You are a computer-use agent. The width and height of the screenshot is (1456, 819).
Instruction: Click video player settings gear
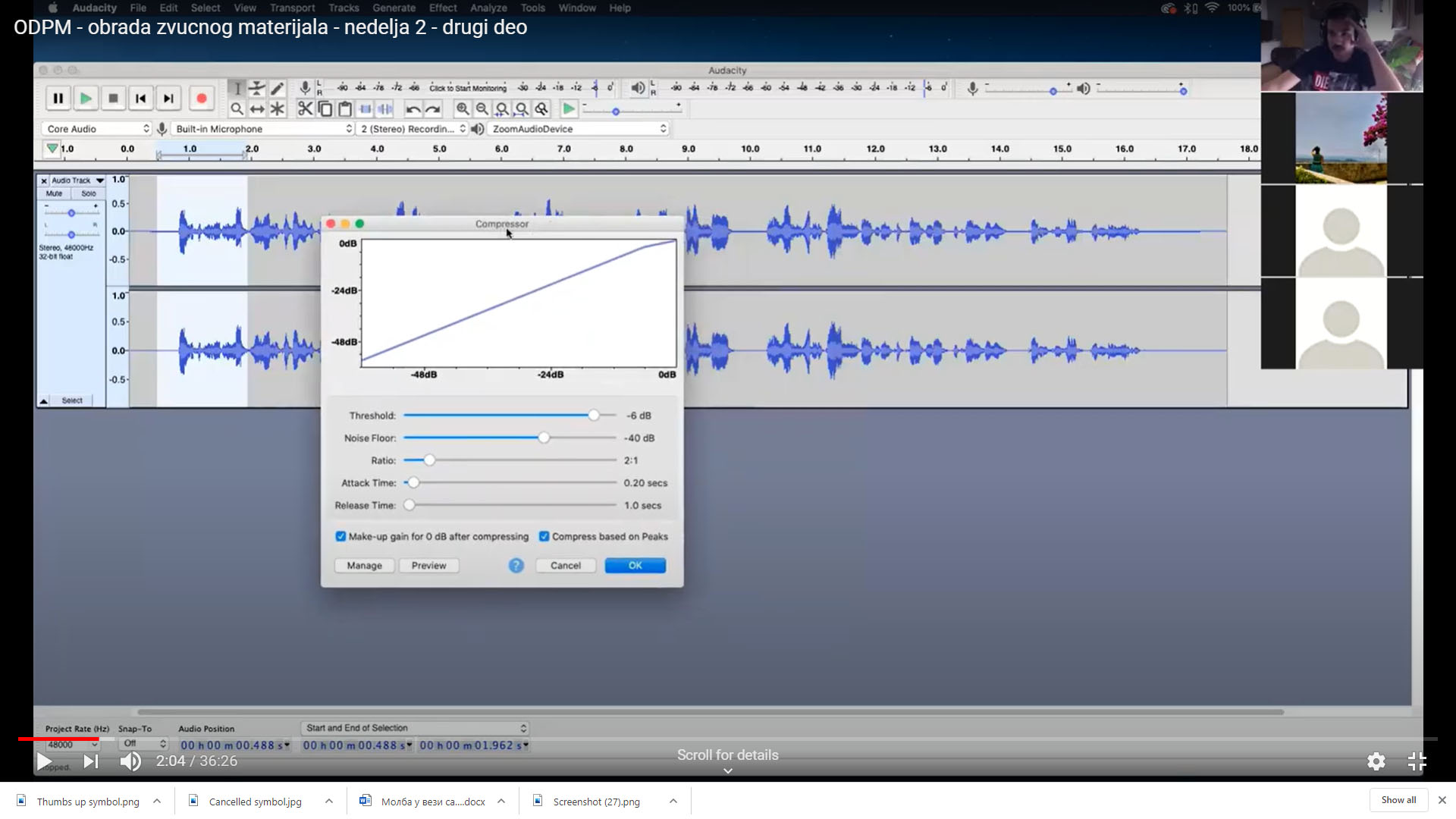(1376, 761)
